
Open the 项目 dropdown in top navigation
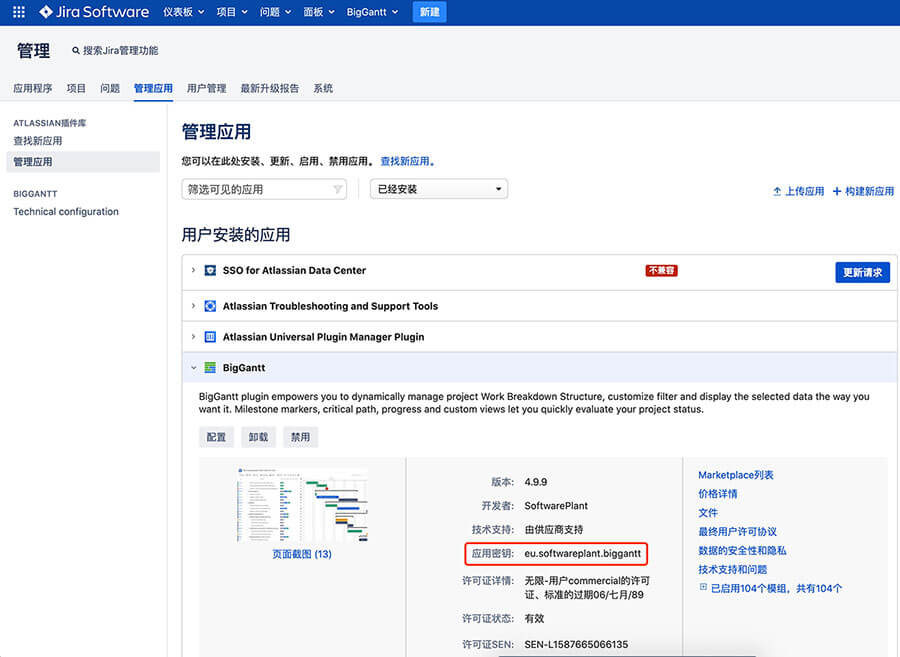232,11
